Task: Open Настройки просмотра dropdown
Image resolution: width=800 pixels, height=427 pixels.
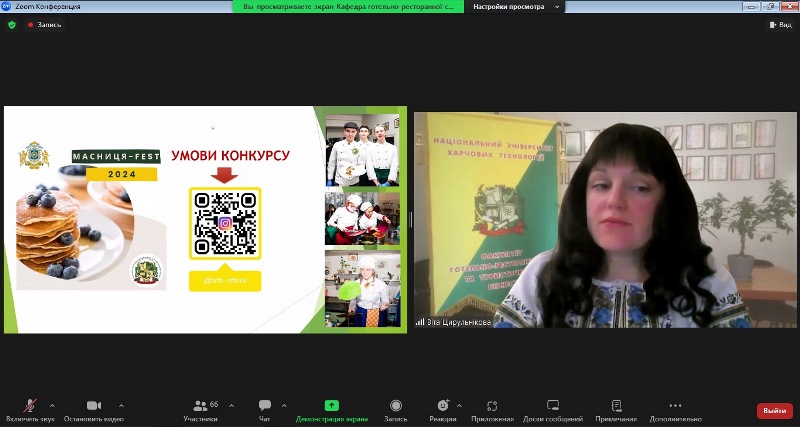Action: [x=515, y=7]
